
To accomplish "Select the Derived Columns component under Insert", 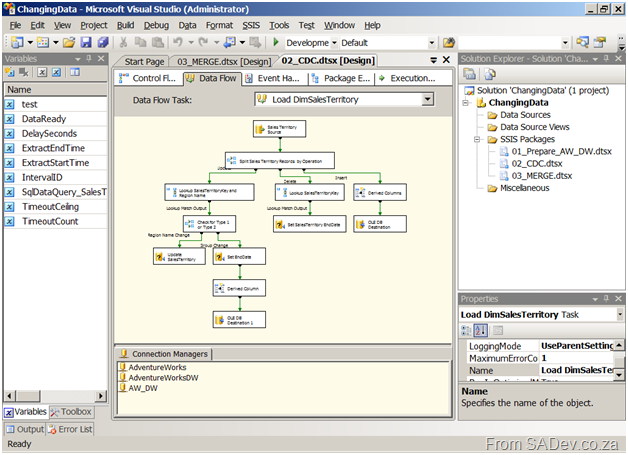I will pos(380,192).
